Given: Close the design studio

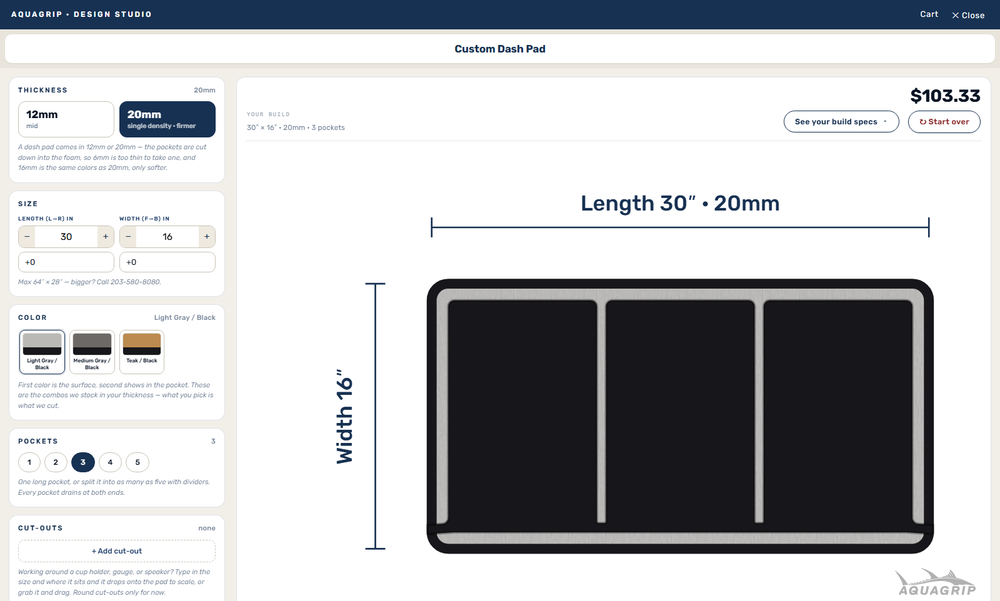Looking at the screenshot, I should pyautogui.click(x=968, y=15).
